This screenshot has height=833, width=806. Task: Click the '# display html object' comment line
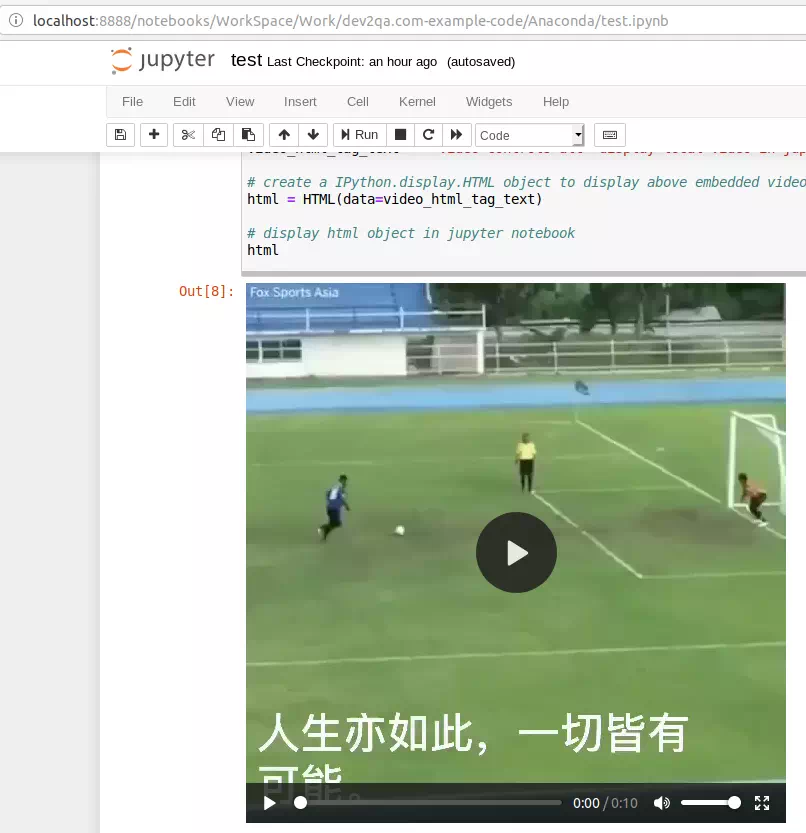click(411, 233)
